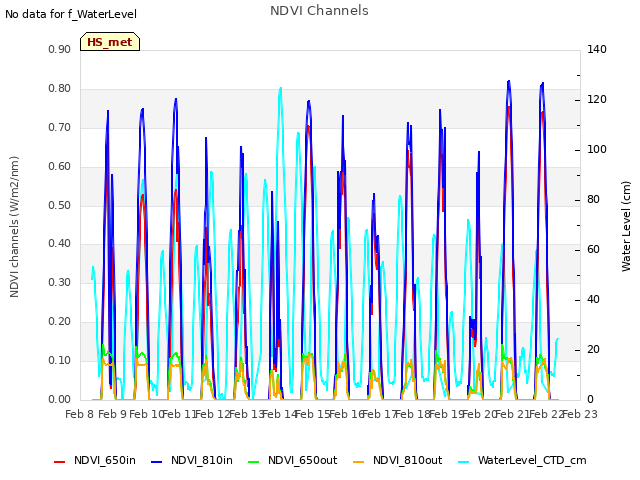Click the 40 right axis value
640x480 pixels.
point(593,300)
